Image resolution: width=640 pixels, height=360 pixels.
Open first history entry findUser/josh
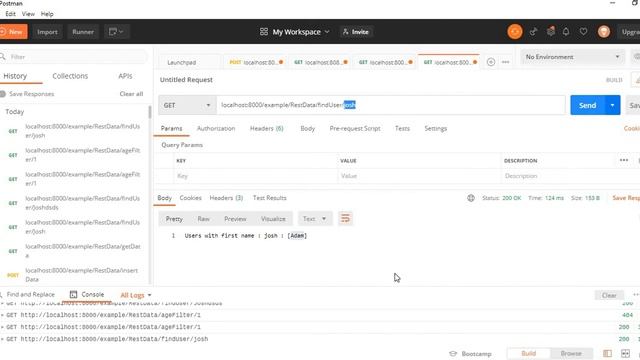(74, 131)
